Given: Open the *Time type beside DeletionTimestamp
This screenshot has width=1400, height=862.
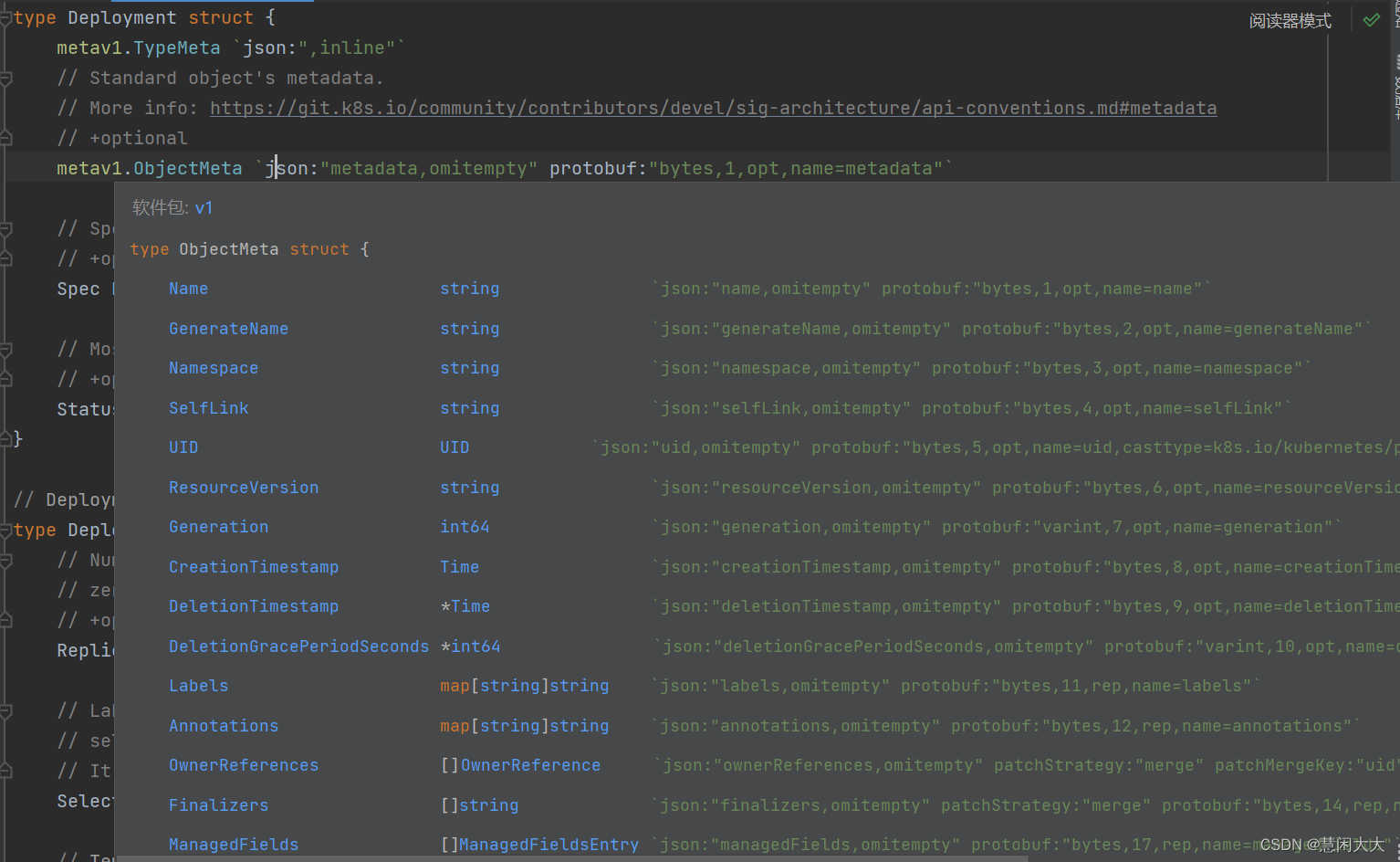Looking at the screenshot, I should 465,606.
